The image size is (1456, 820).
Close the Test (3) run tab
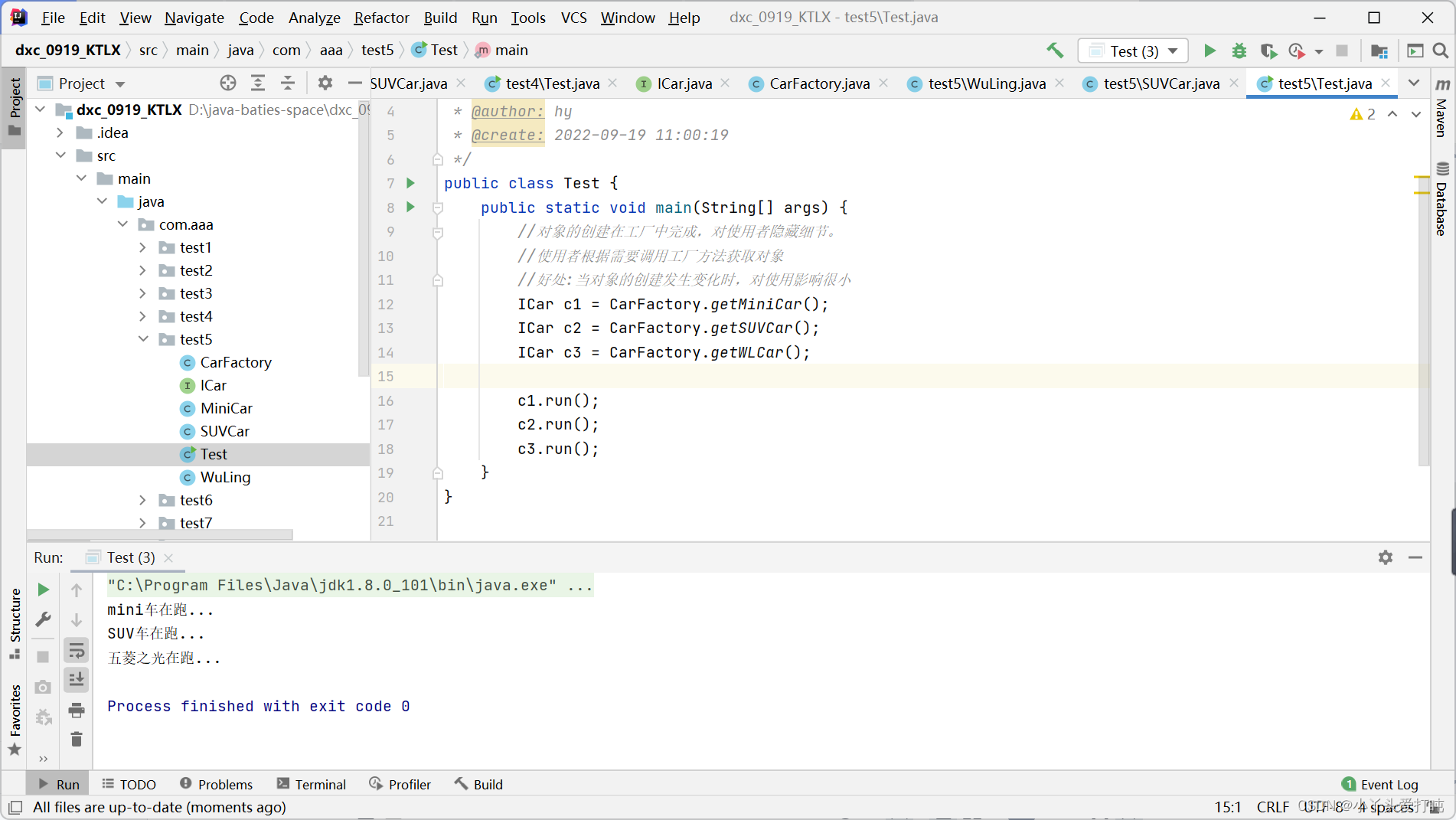(168, 557)
